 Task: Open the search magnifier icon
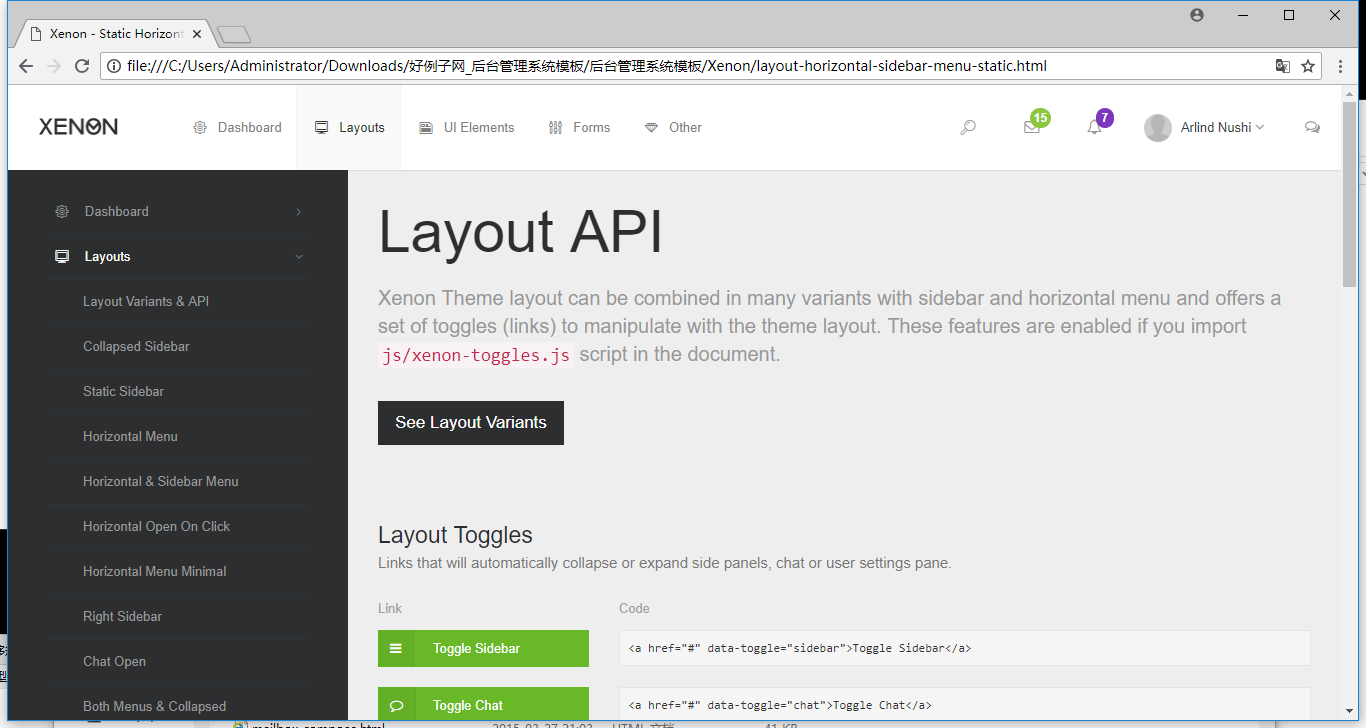(968, 127)
